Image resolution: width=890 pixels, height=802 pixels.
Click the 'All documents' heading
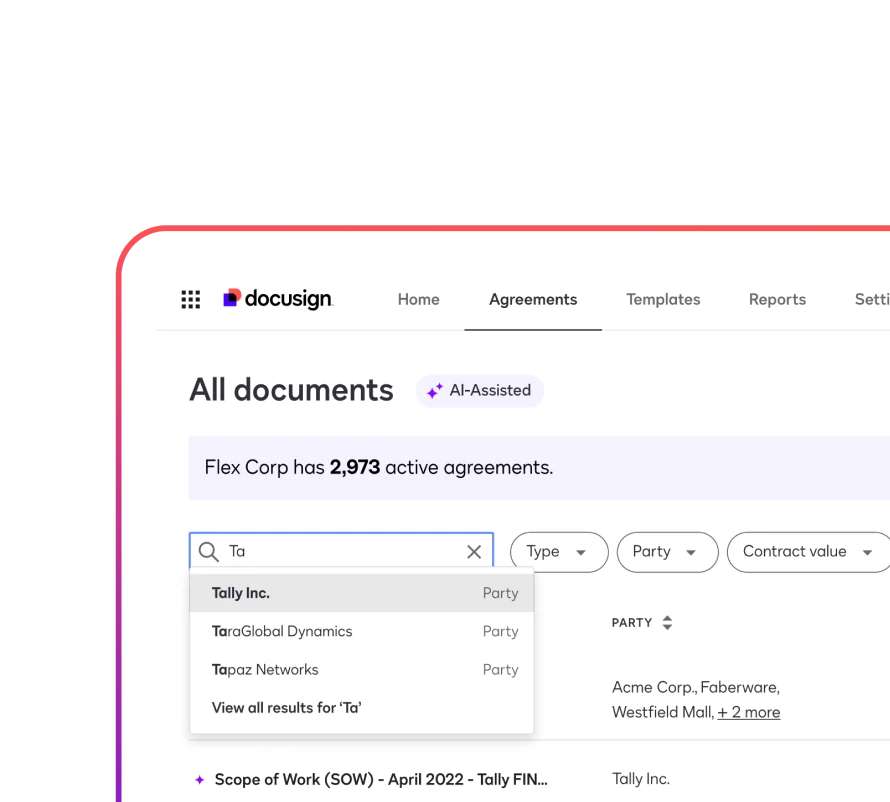pos(291,390)
